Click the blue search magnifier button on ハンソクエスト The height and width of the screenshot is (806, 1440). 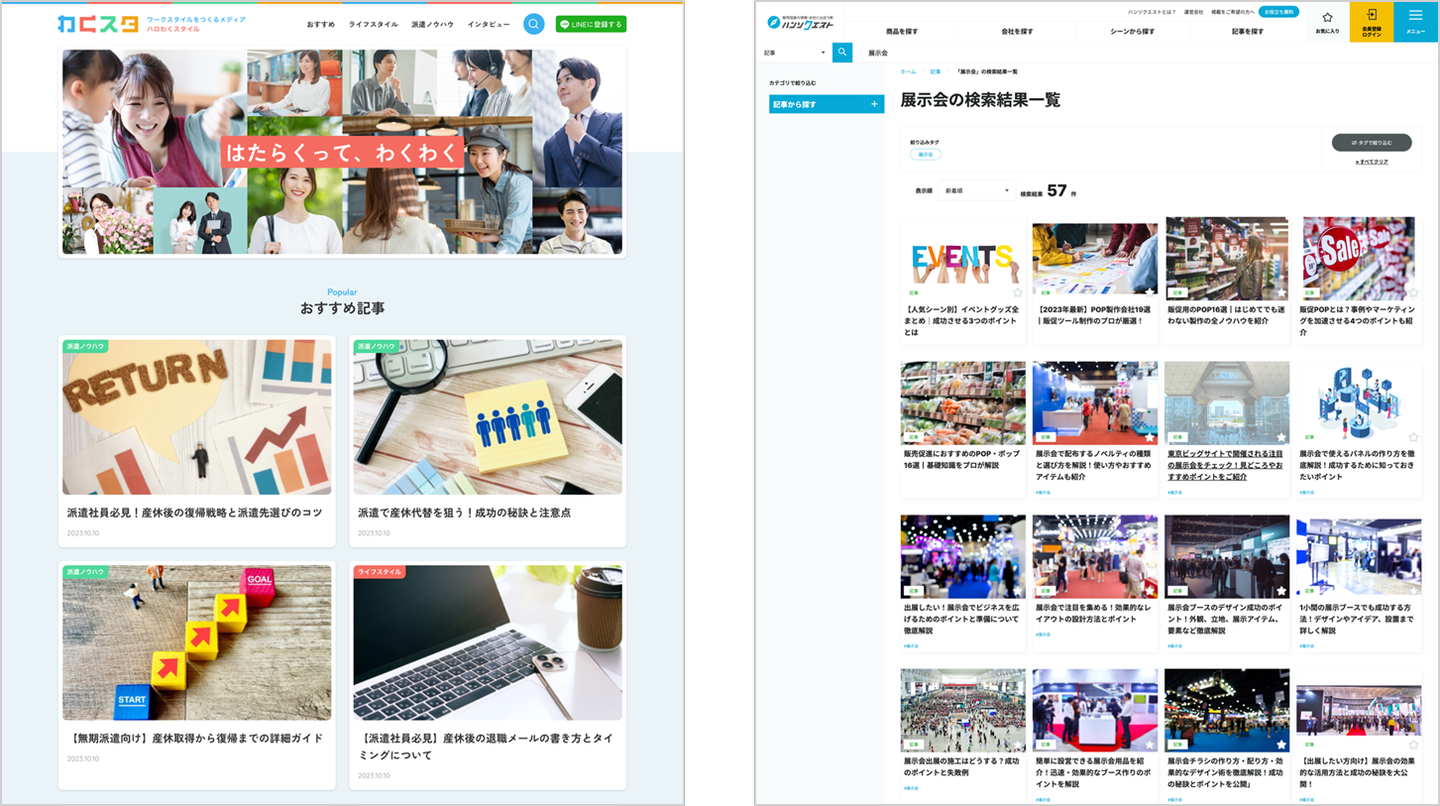[842, 52]
